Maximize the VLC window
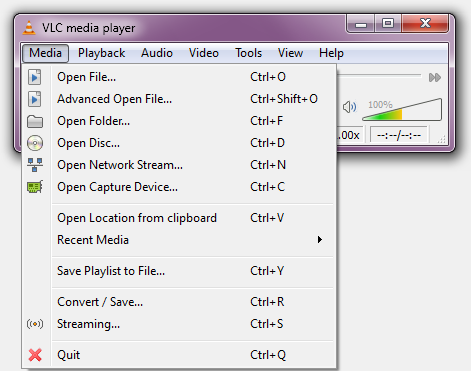Image resolution: width=471 pixels, height=371 pixels. tap(388, 24)
